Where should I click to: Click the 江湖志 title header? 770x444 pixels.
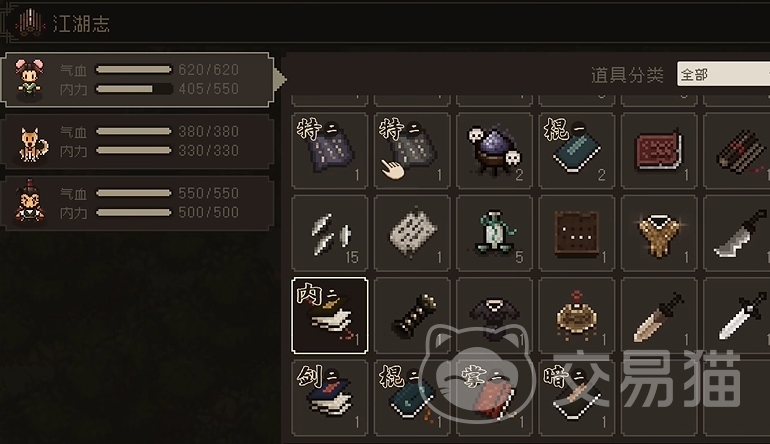point(81,24)
